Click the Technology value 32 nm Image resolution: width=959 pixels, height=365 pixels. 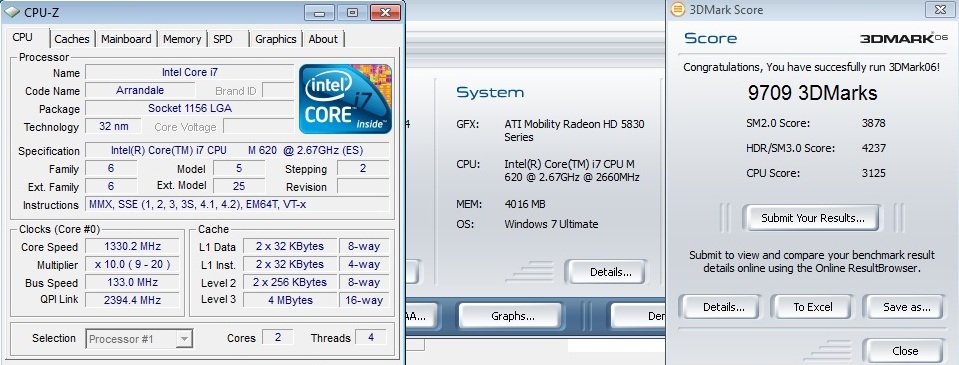(x=113, y=127)
